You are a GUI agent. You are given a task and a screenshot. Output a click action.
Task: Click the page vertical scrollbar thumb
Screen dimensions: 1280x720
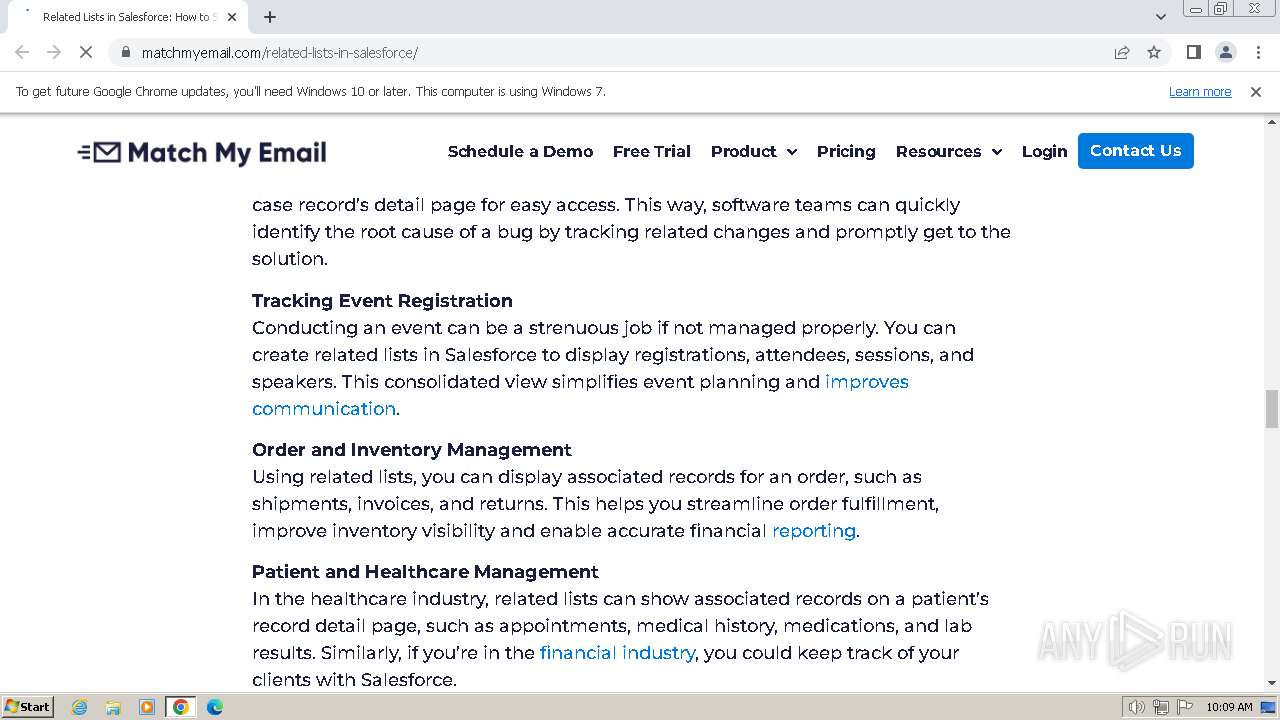click(x=1272, y=408)
